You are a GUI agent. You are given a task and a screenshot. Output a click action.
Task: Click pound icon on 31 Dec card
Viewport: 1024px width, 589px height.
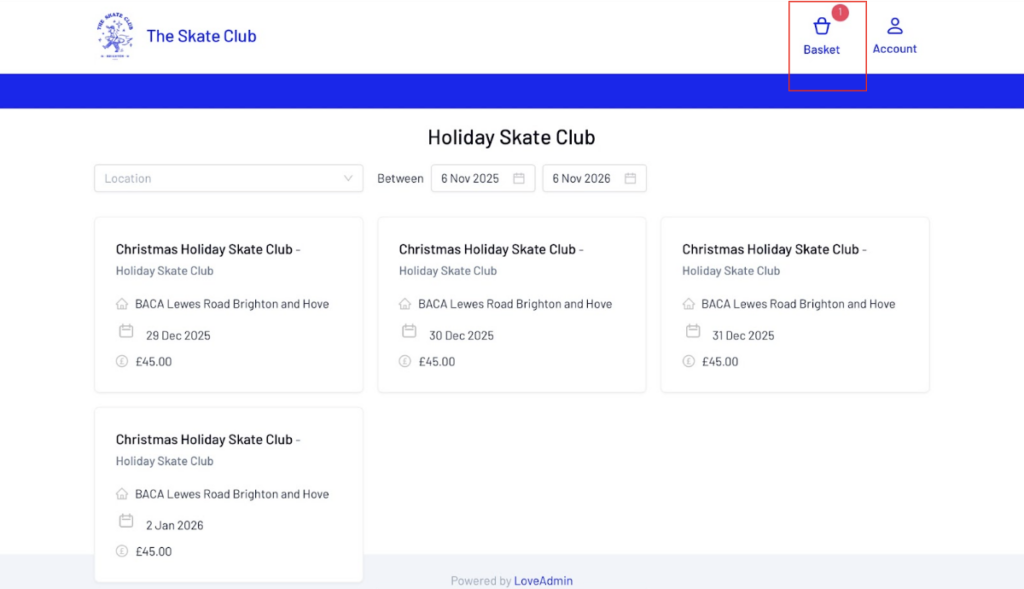point(688,362)
